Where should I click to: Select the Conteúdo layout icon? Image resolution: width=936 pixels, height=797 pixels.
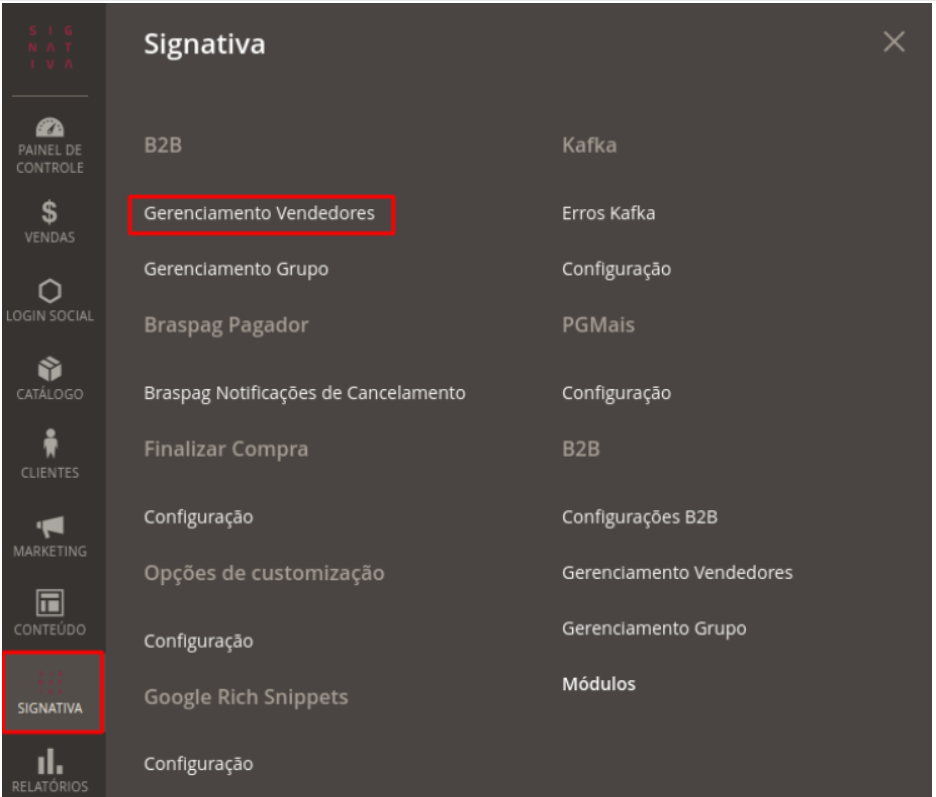pos(50,600)
